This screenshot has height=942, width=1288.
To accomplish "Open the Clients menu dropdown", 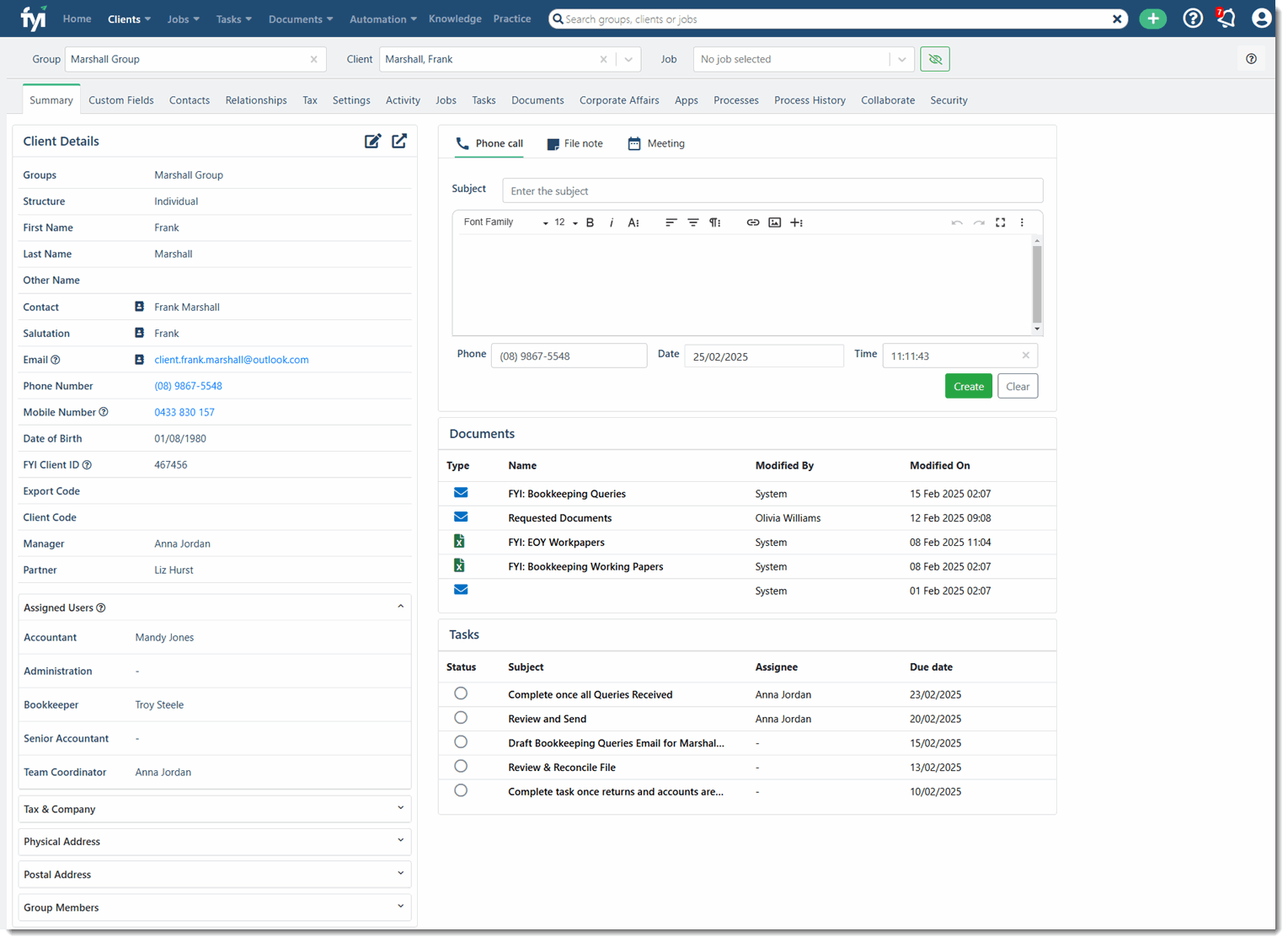I will pyautogui.click(x=130, y=19).
